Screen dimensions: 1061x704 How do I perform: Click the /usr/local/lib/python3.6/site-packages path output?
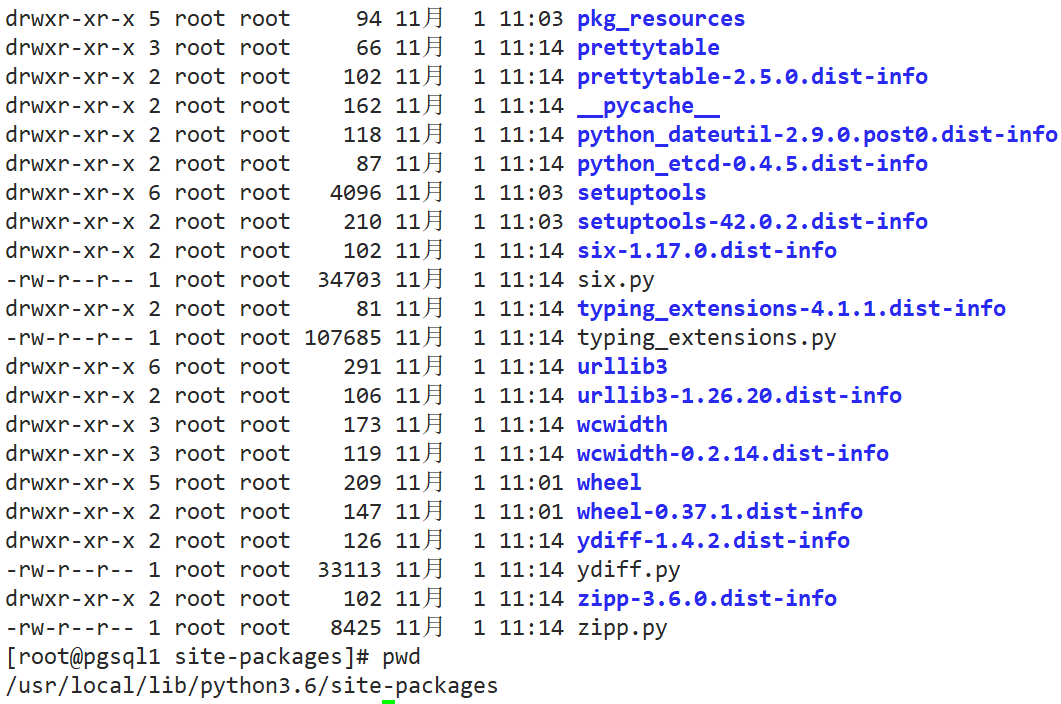(252, 686)
